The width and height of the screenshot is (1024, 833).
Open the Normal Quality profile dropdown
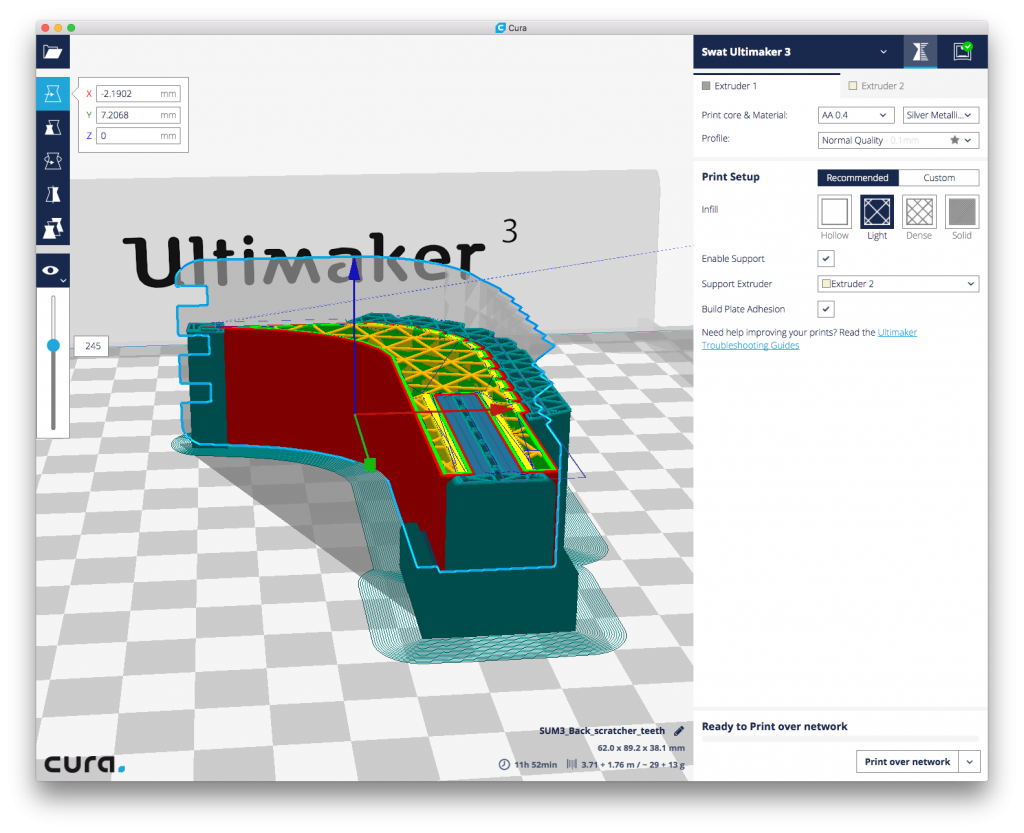(x=898, y=140)
